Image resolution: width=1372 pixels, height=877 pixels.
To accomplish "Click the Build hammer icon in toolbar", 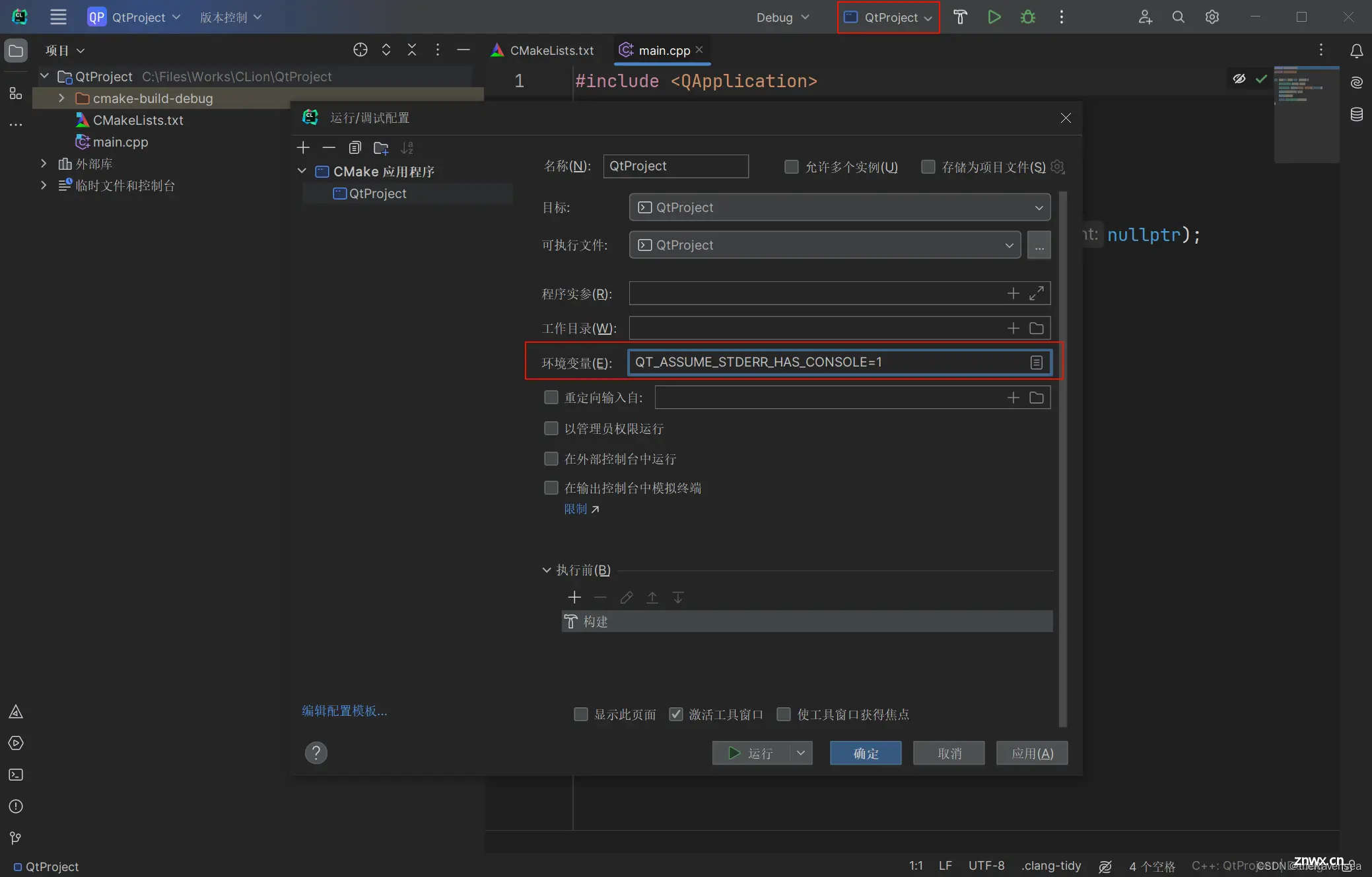I will [960, 17].
